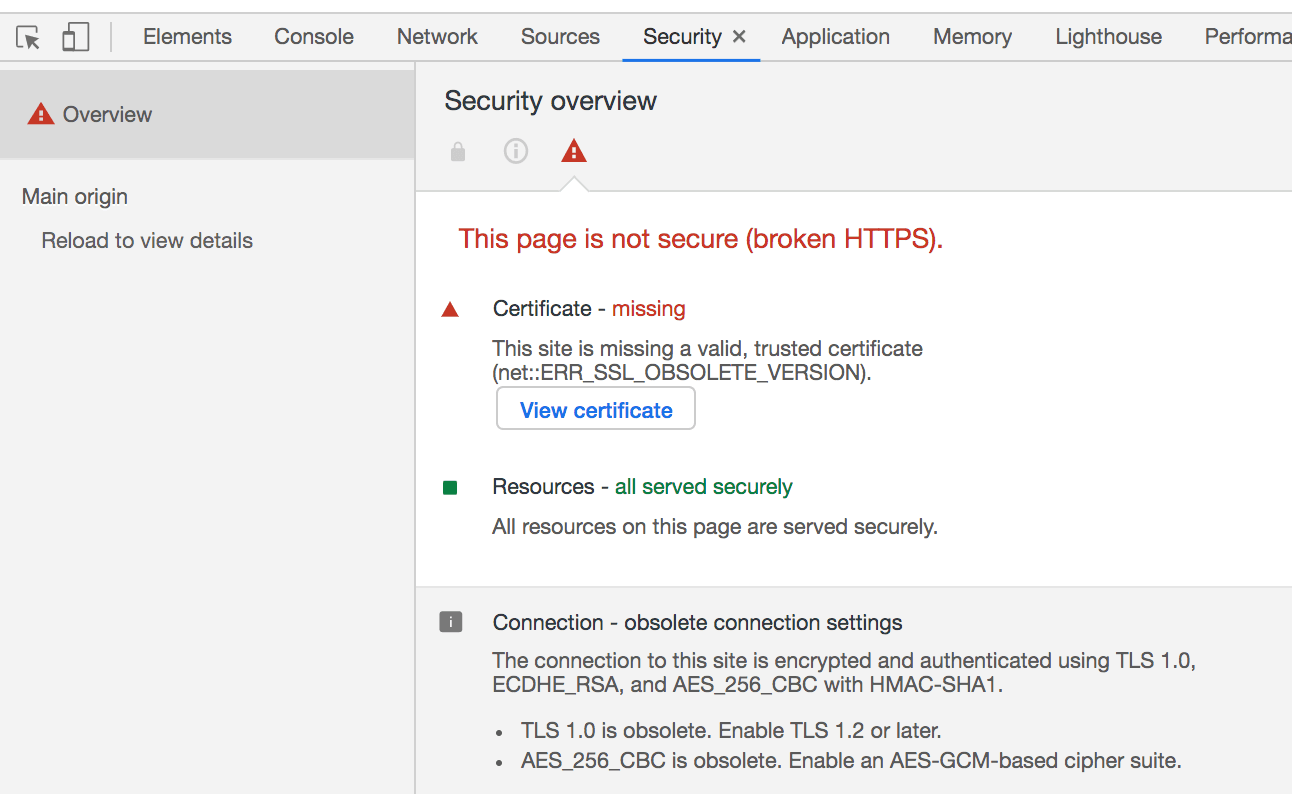This screenshot has width=1292, height=794.
Task: Toggle the device toolbar icon
Action: click(x=75, y=38)
